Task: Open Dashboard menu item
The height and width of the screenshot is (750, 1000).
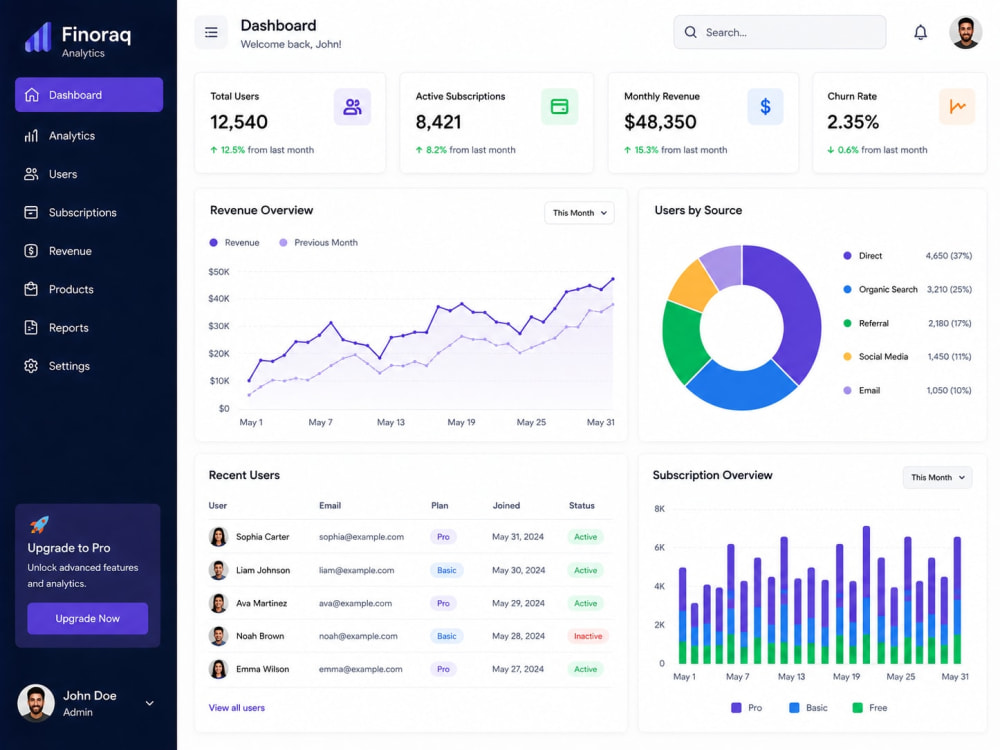Action: pos(89,95)
